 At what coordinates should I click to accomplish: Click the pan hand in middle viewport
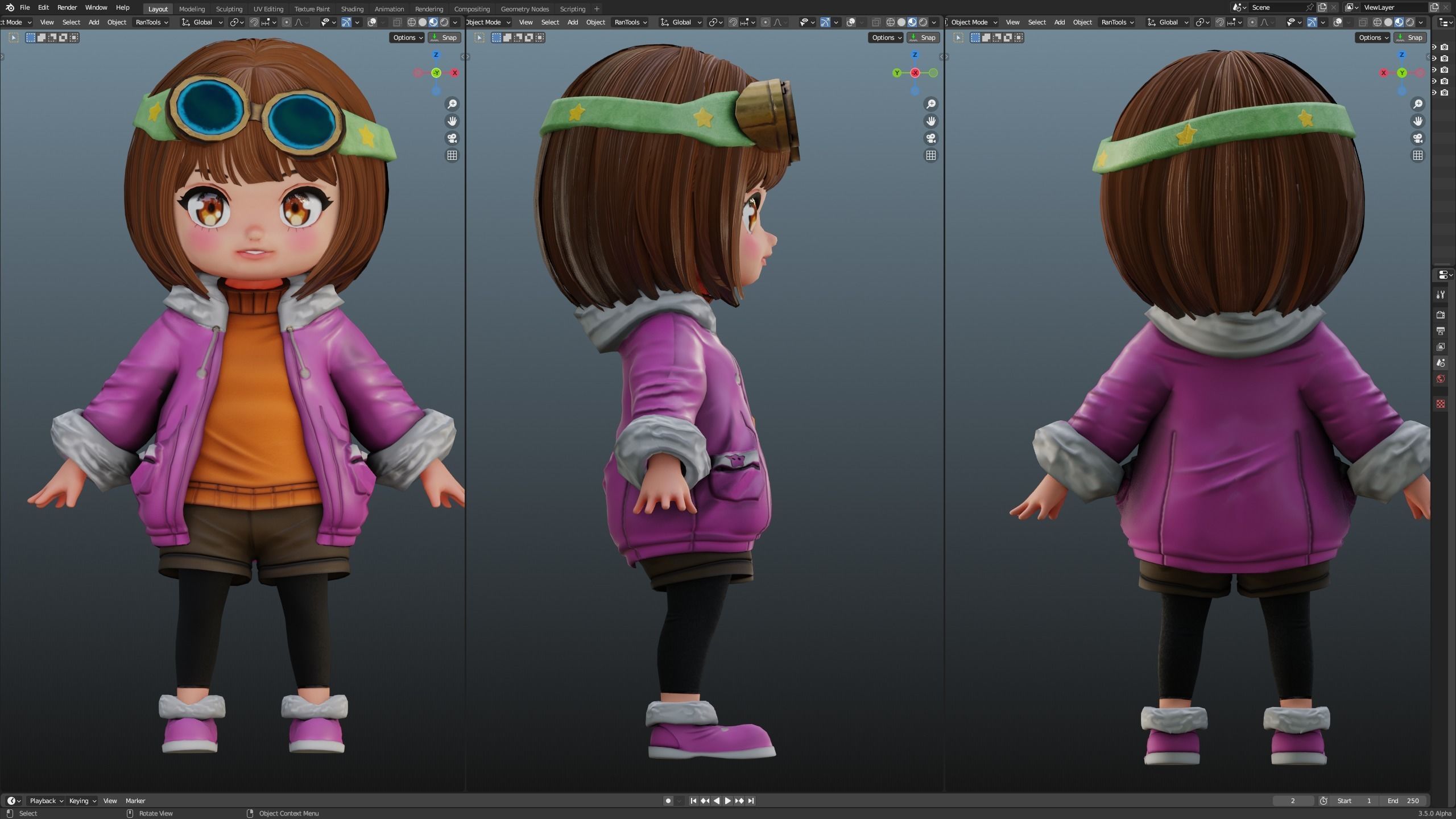tap(931, 121)
